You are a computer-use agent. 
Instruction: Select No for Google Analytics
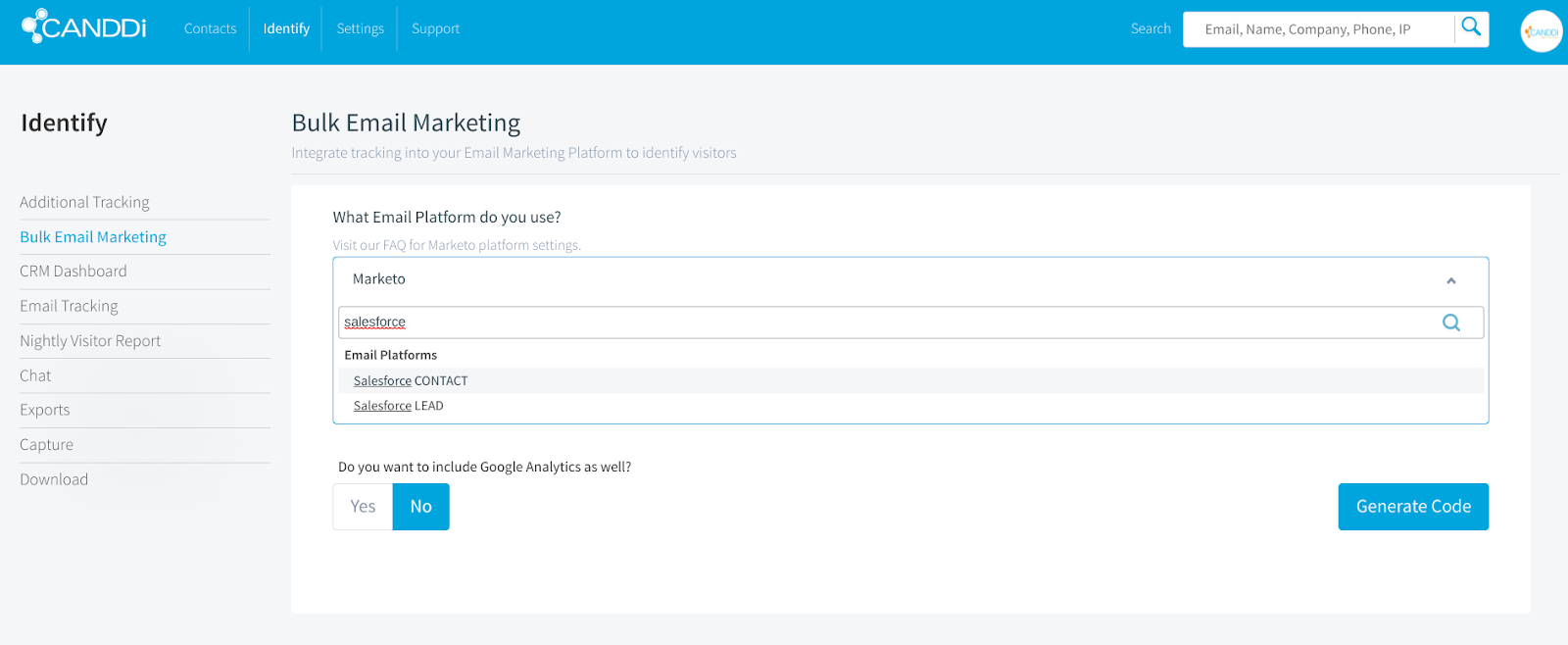(421, 507)
